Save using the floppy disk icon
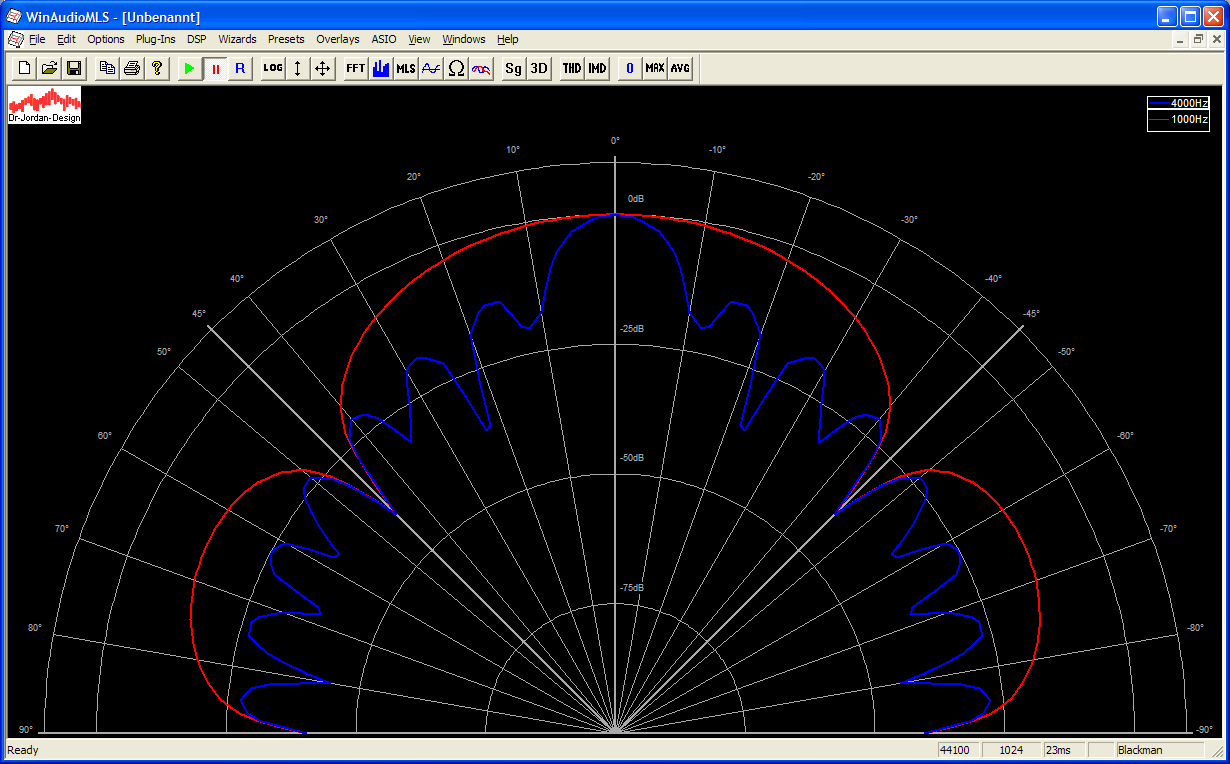This screenshot has width=1230, height=764. [74, 68]
